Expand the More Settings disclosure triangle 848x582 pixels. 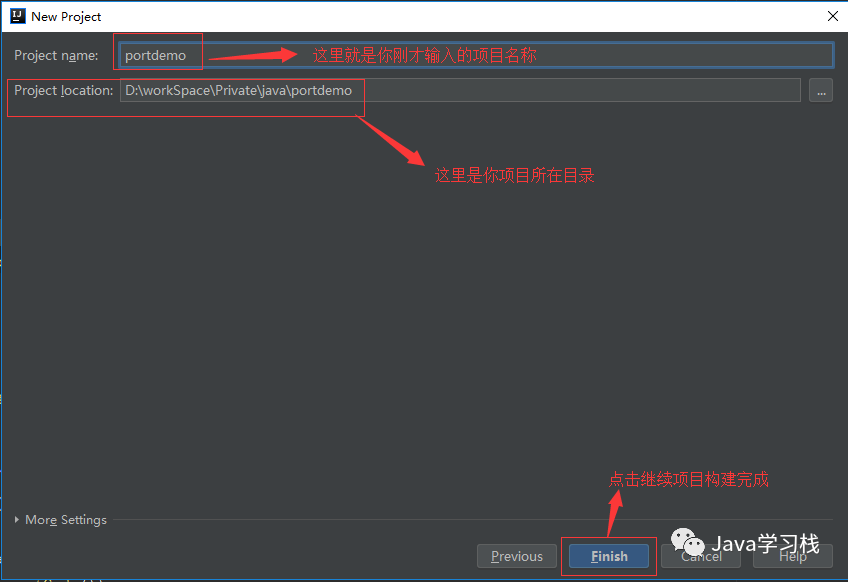tap(17, 520)
